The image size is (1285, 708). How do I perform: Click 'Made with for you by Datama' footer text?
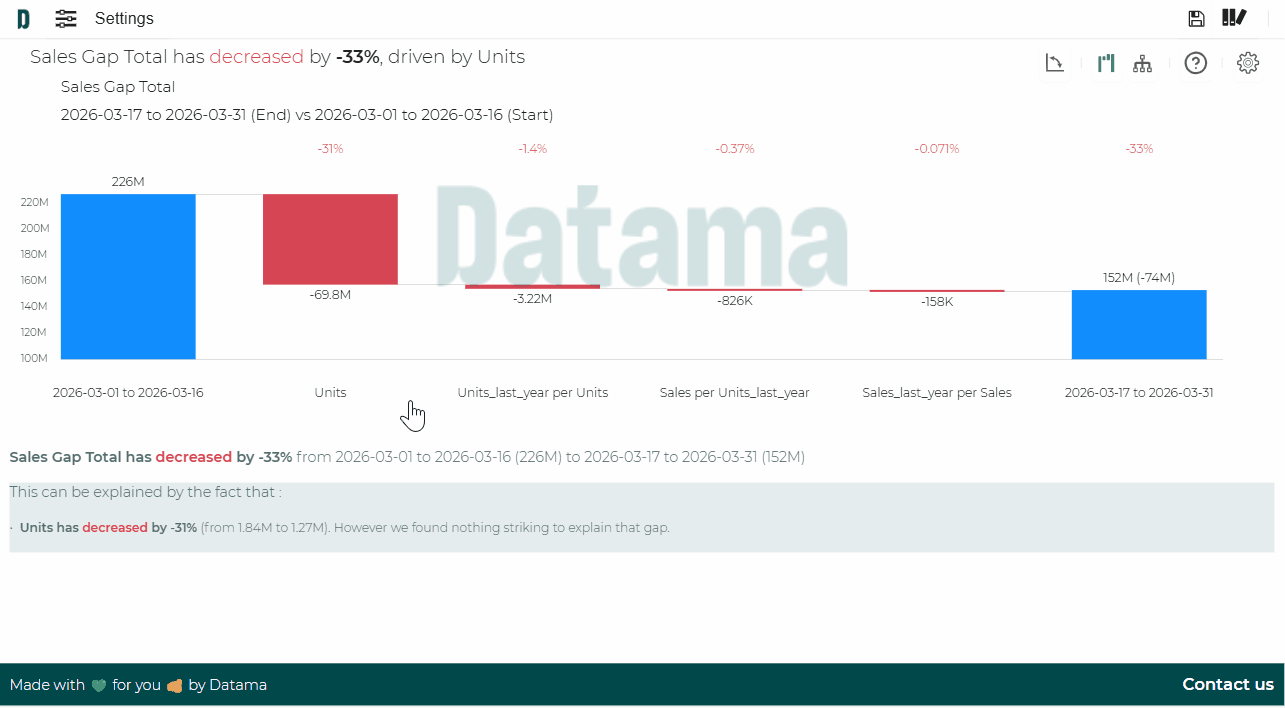coord(138,685)
